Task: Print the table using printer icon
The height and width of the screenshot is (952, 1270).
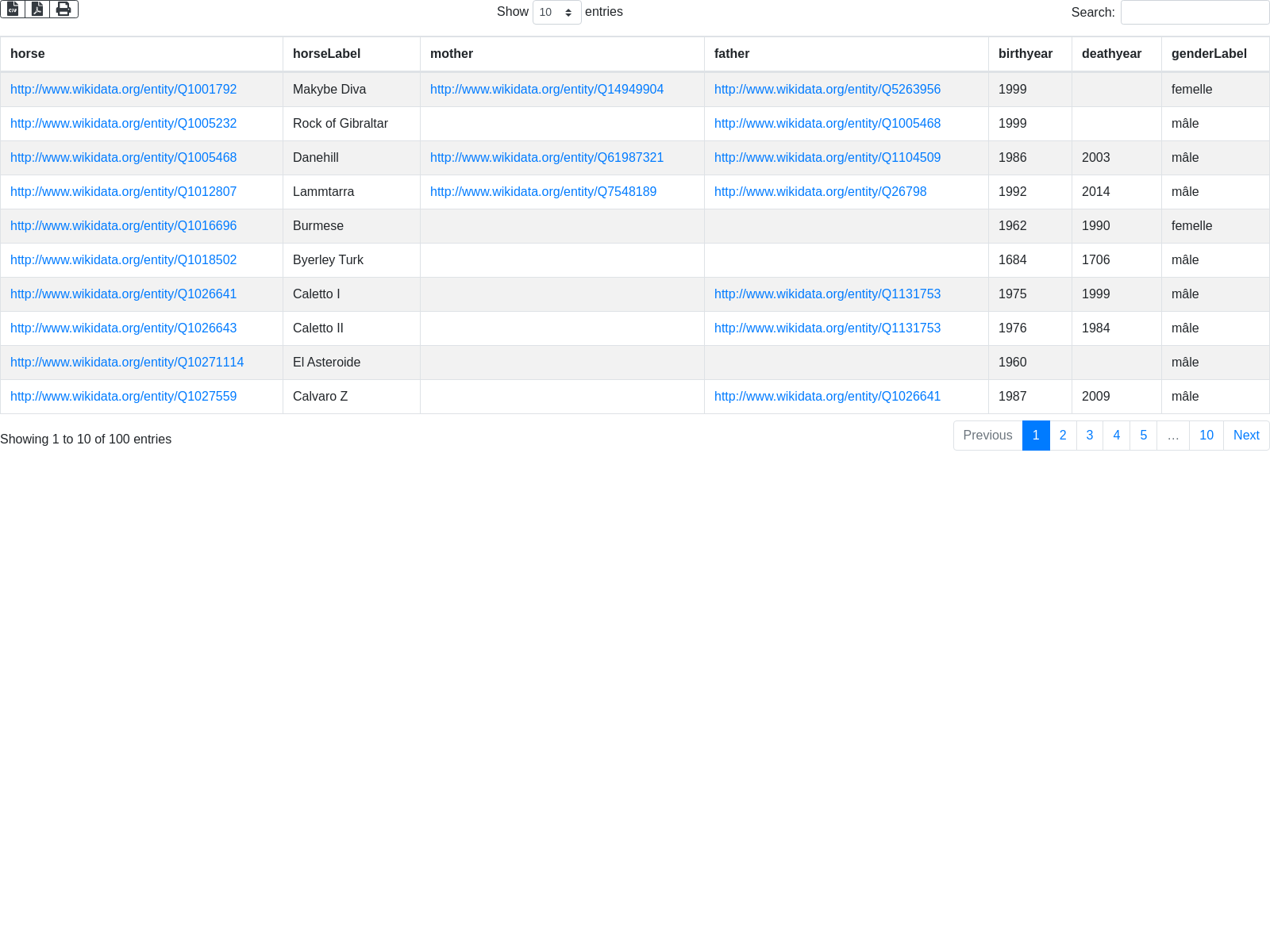Action: (x=63, y=10)
